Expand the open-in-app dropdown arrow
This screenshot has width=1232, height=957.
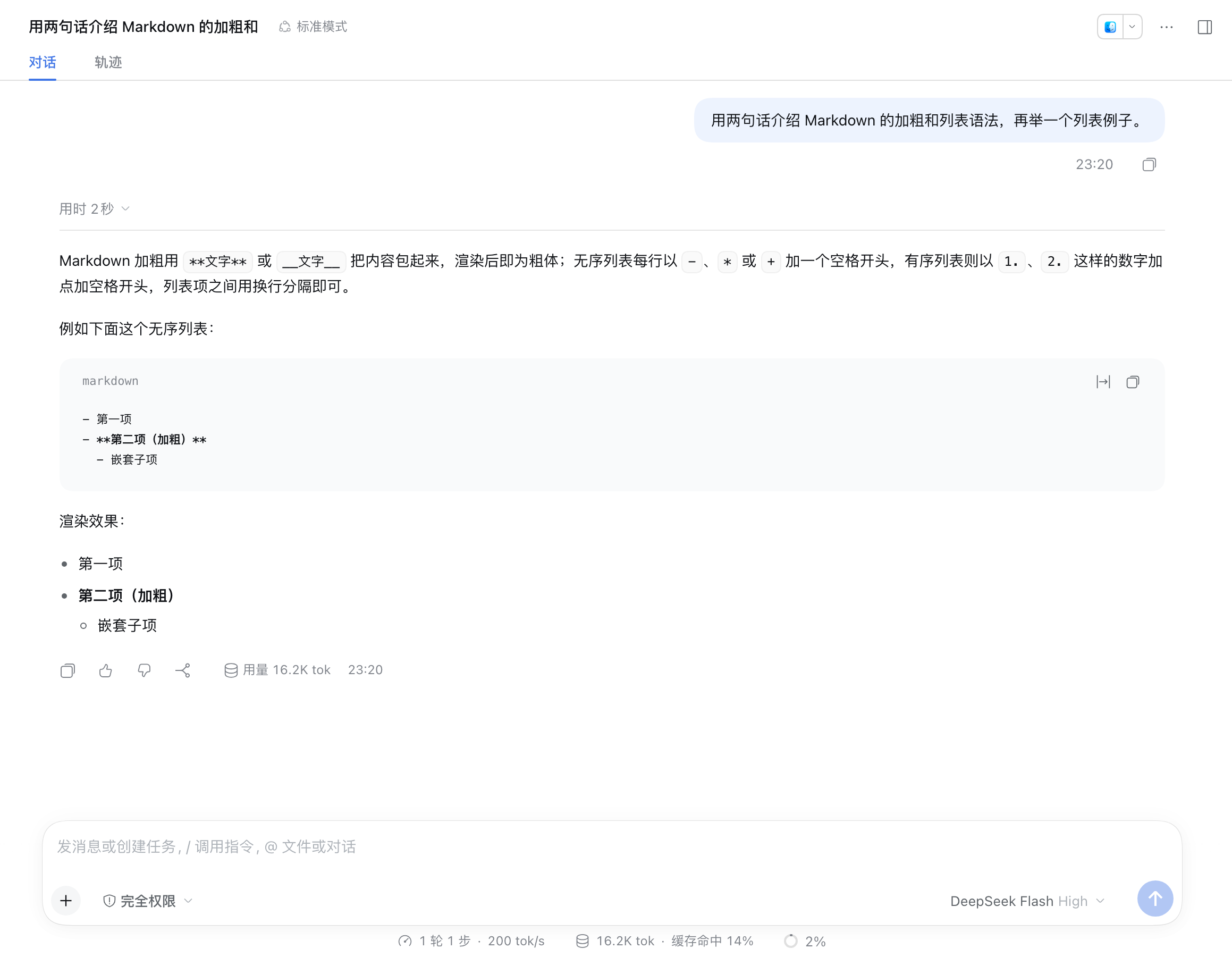1132,27
